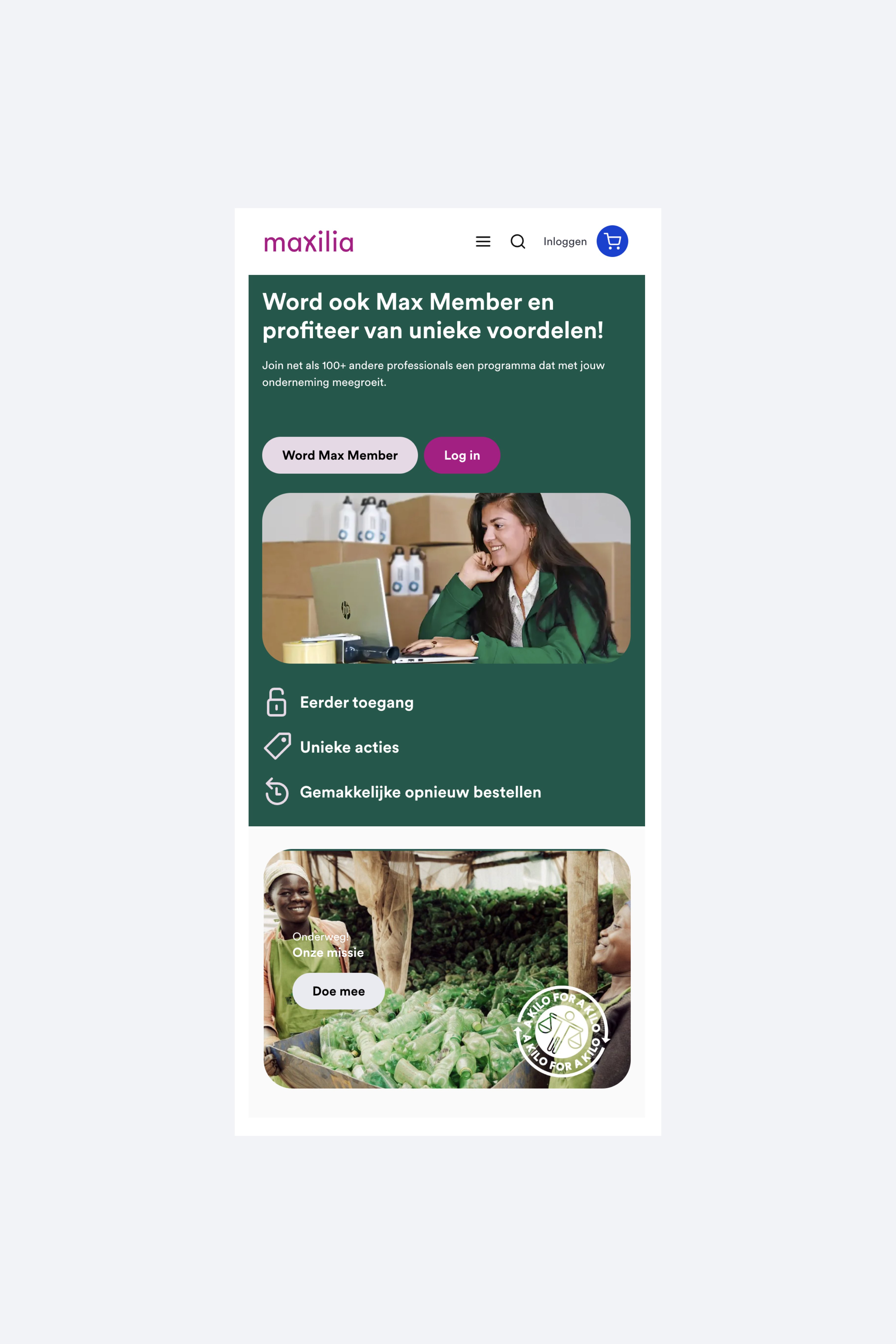Click the Onze missie banner title
The height and width of the screenshot is (1344, 896).
(x=328, y=952)
